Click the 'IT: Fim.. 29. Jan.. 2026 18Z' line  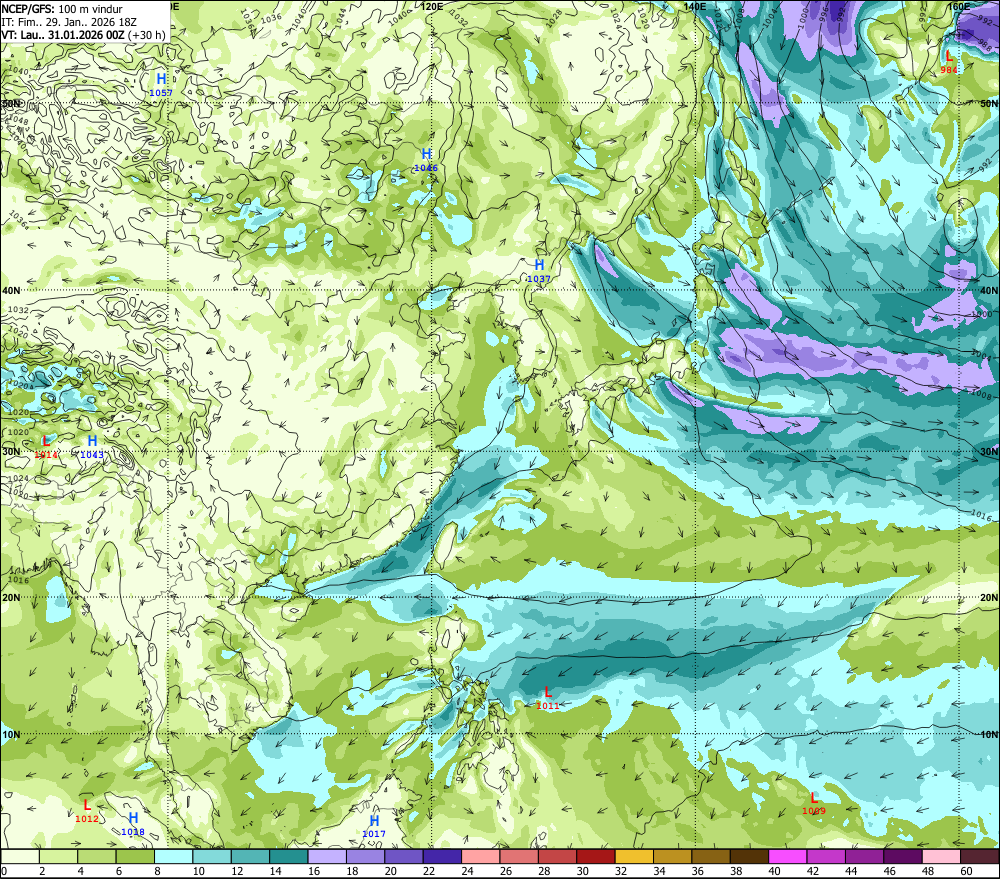tap(69, 22)
